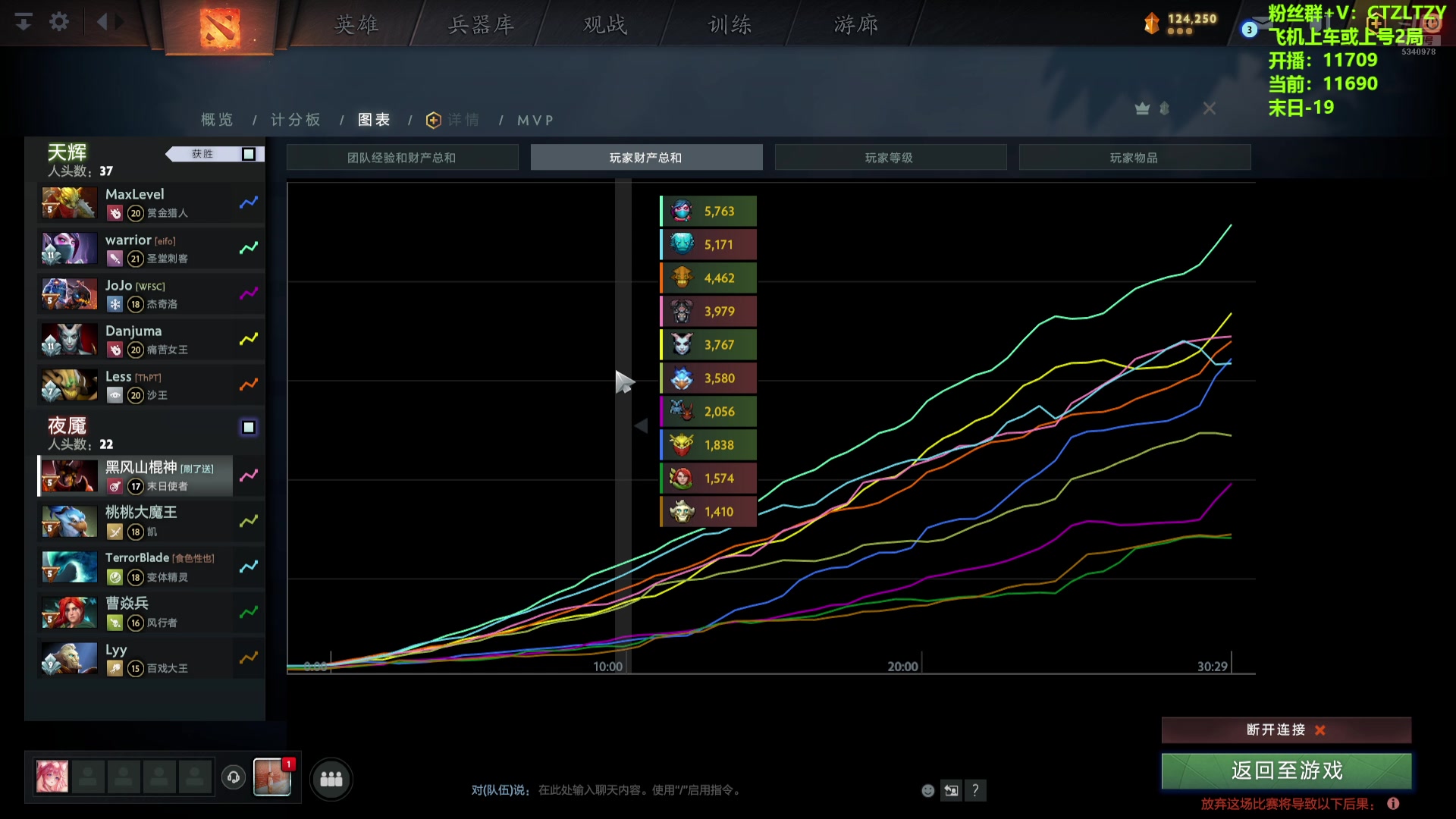Check the 天辉 team checkbox
1456x819 pixels.
coord(248,154)
